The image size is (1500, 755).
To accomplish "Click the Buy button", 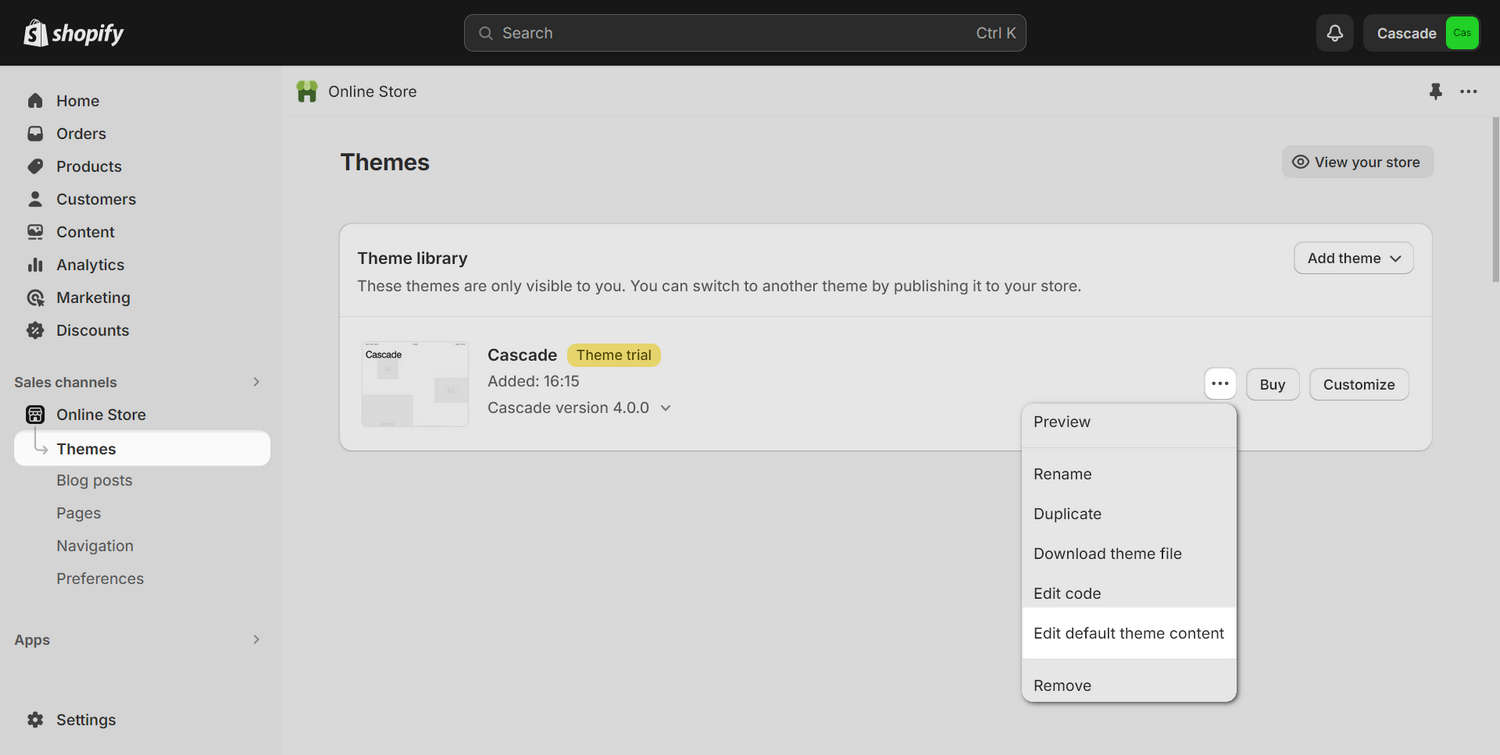I will point(1272,384).
